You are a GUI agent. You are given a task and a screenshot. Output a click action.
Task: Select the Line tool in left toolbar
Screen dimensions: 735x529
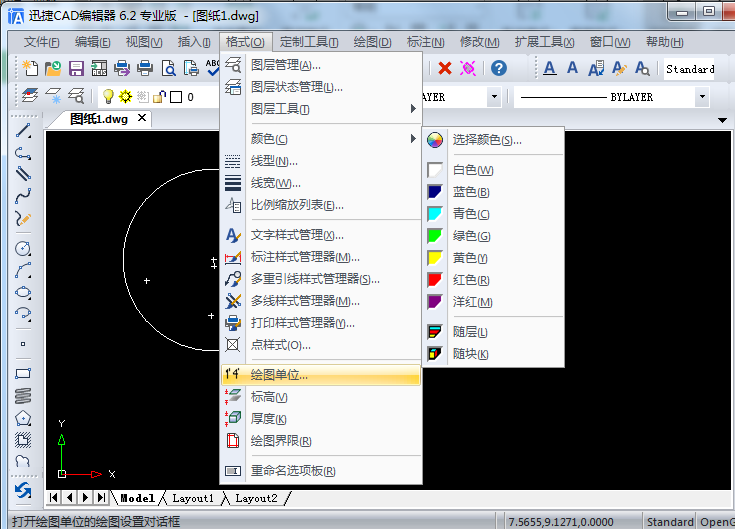(23, 131)
